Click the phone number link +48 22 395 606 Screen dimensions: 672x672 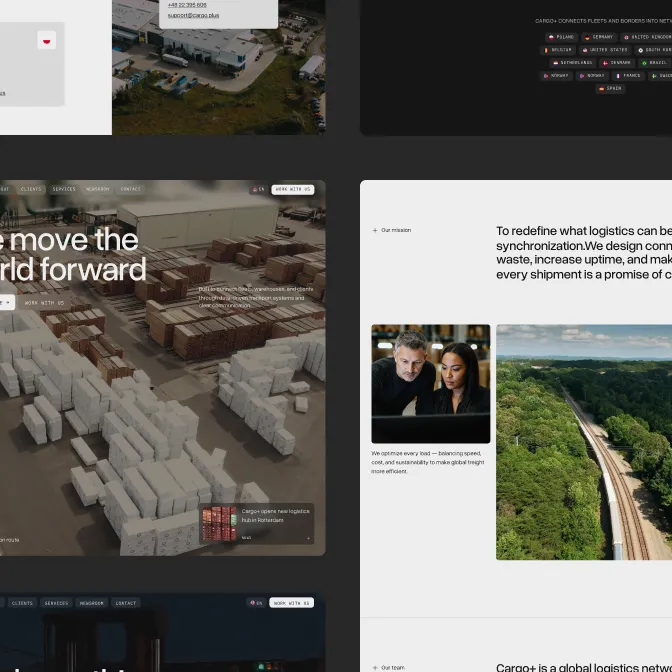point(187,5)
